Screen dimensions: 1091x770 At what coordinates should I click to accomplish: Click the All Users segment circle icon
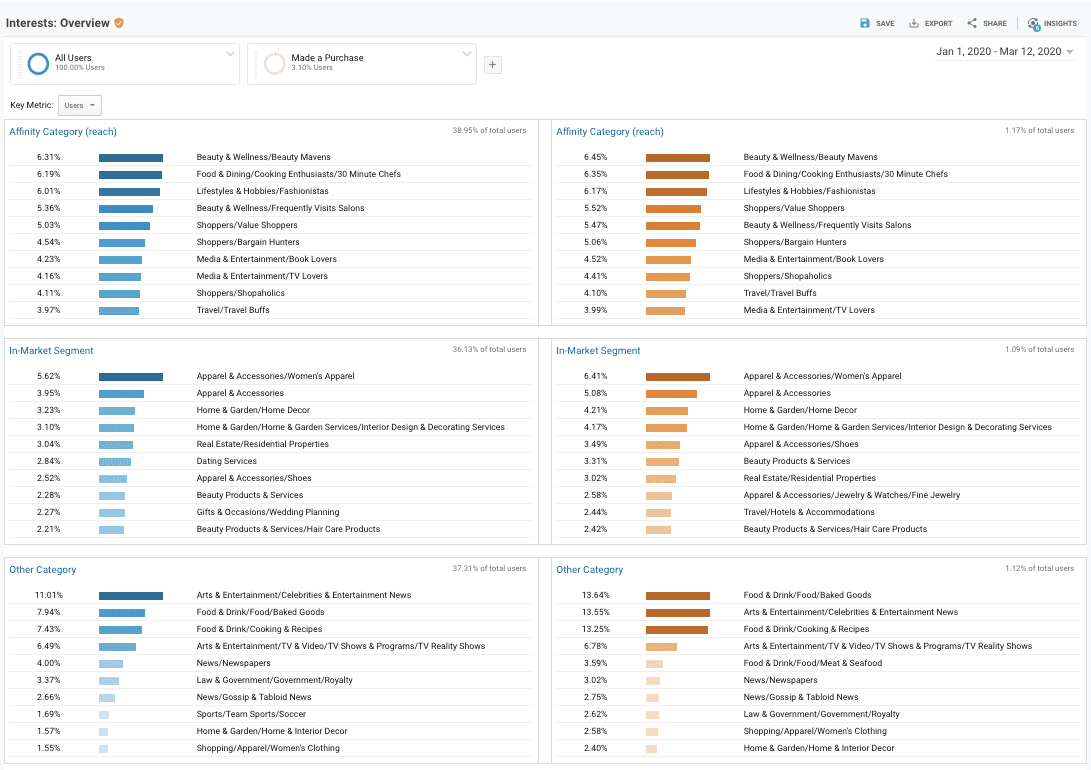(x=39, y=64)
